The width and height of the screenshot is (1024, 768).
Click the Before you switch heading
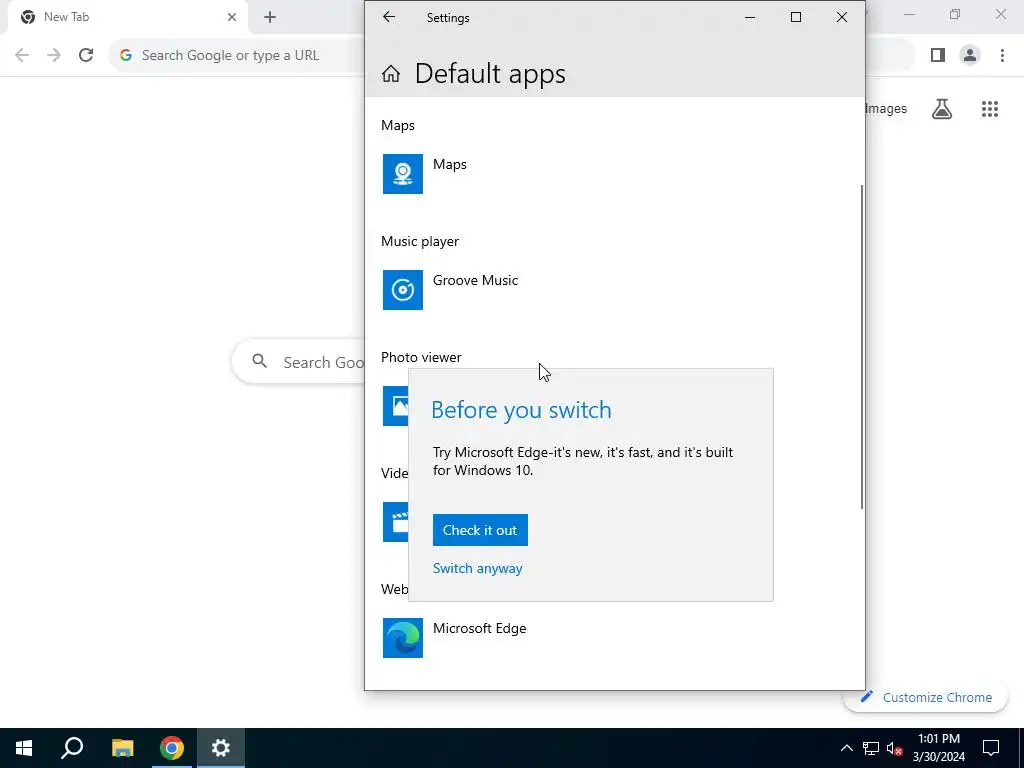coord(521,410)
